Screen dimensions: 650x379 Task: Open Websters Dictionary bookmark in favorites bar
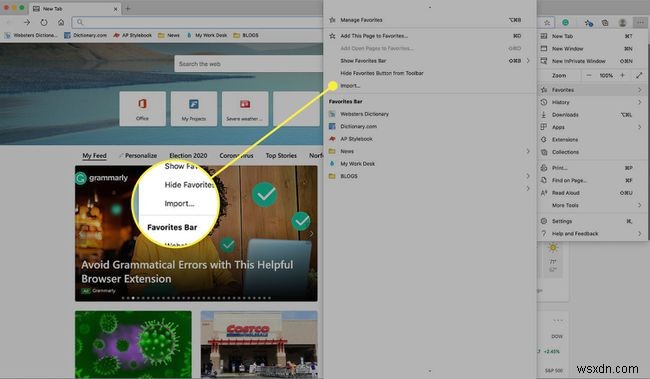click(x=31, y=35)
